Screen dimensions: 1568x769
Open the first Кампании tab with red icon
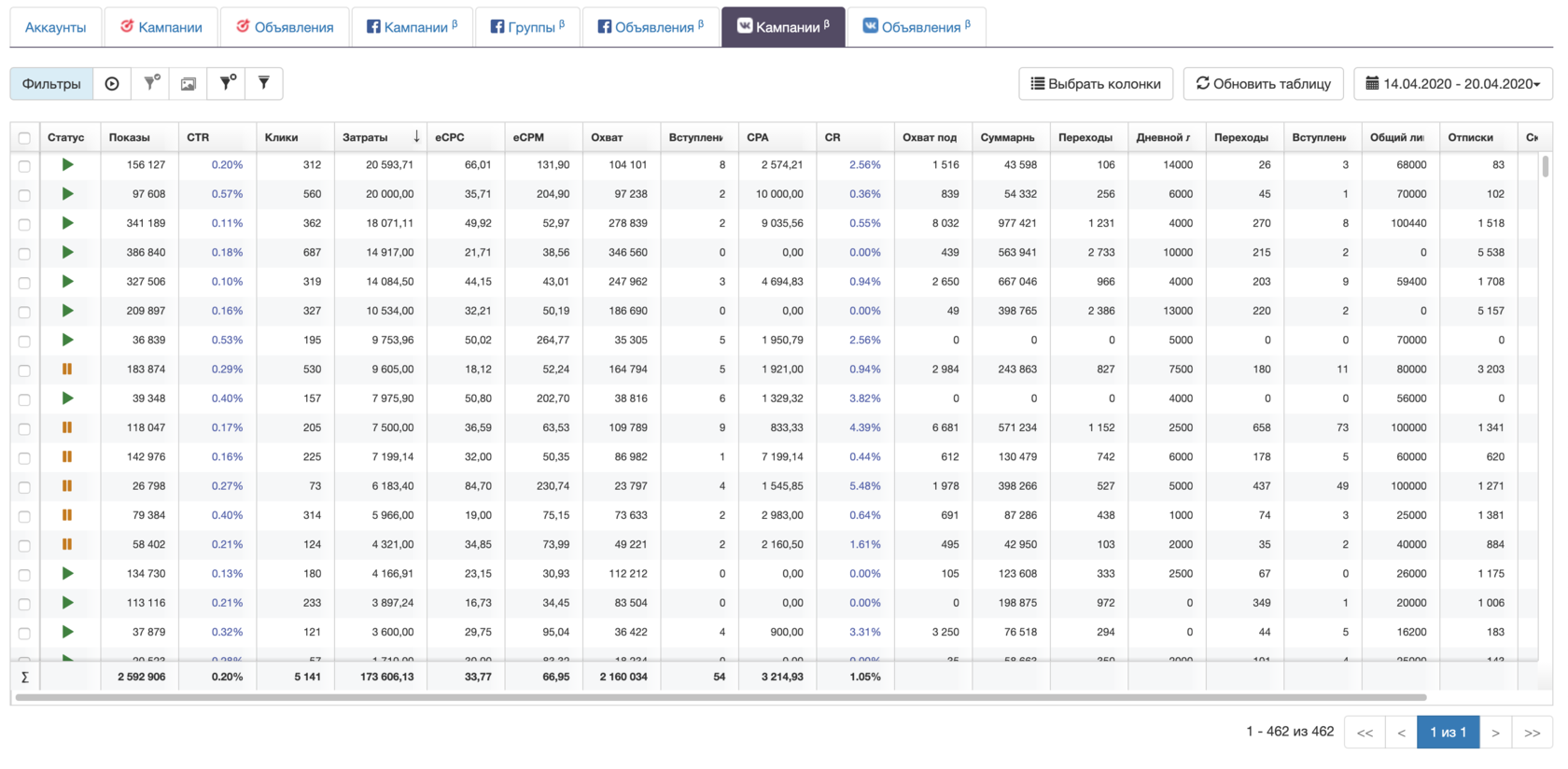[x=161, y=27]
